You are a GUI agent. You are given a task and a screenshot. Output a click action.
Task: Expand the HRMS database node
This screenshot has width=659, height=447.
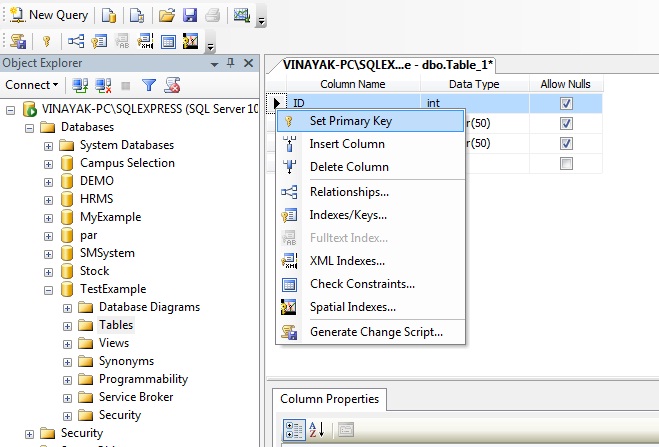click(48, 199)
